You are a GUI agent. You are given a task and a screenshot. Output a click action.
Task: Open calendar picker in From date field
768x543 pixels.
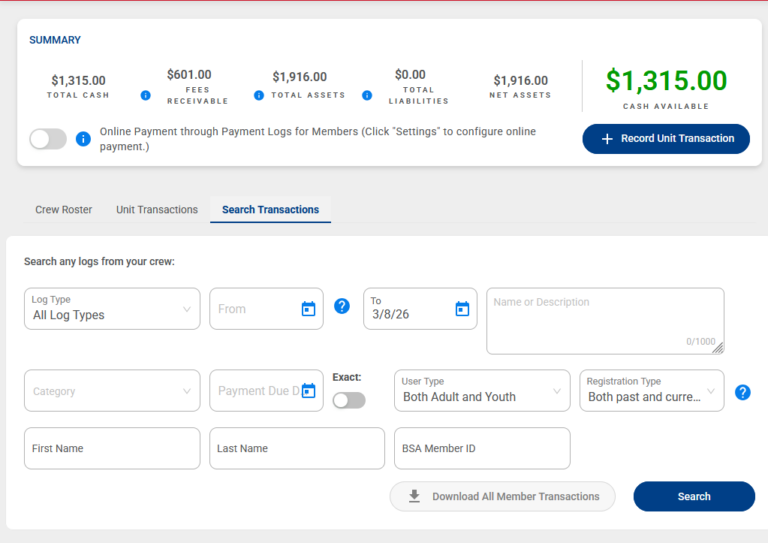tap(308, 309)
